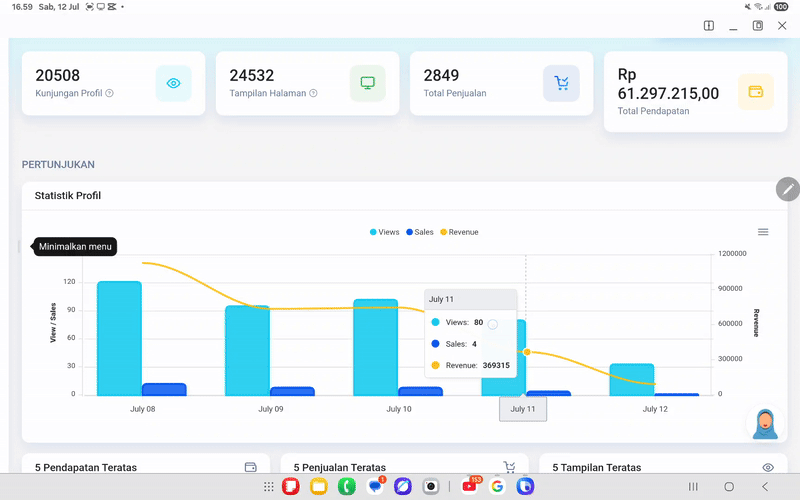The width and height of the screenshot is (800, 500).
Task: Click the Revenue line point at July 11
Action: point(527,352)
